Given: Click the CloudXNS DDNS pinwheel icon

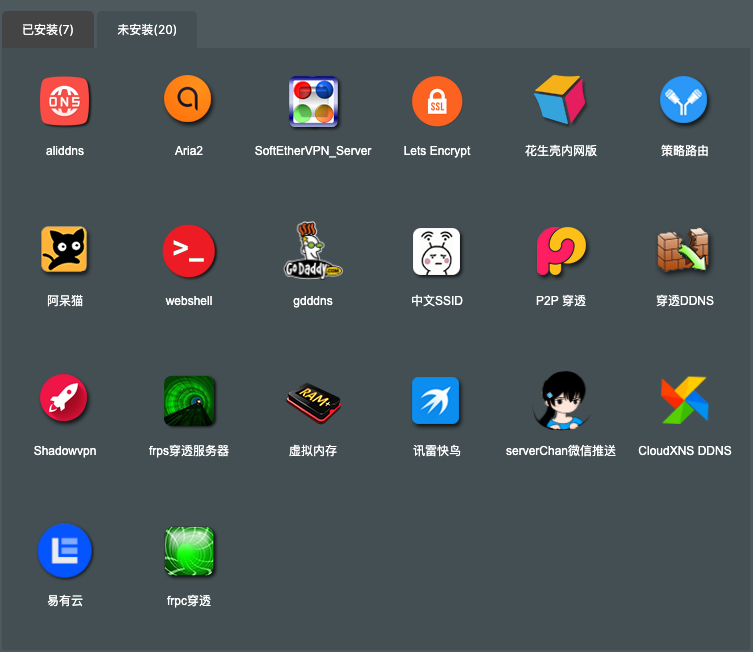Looking at the screenshot, I should coord(684,400).
